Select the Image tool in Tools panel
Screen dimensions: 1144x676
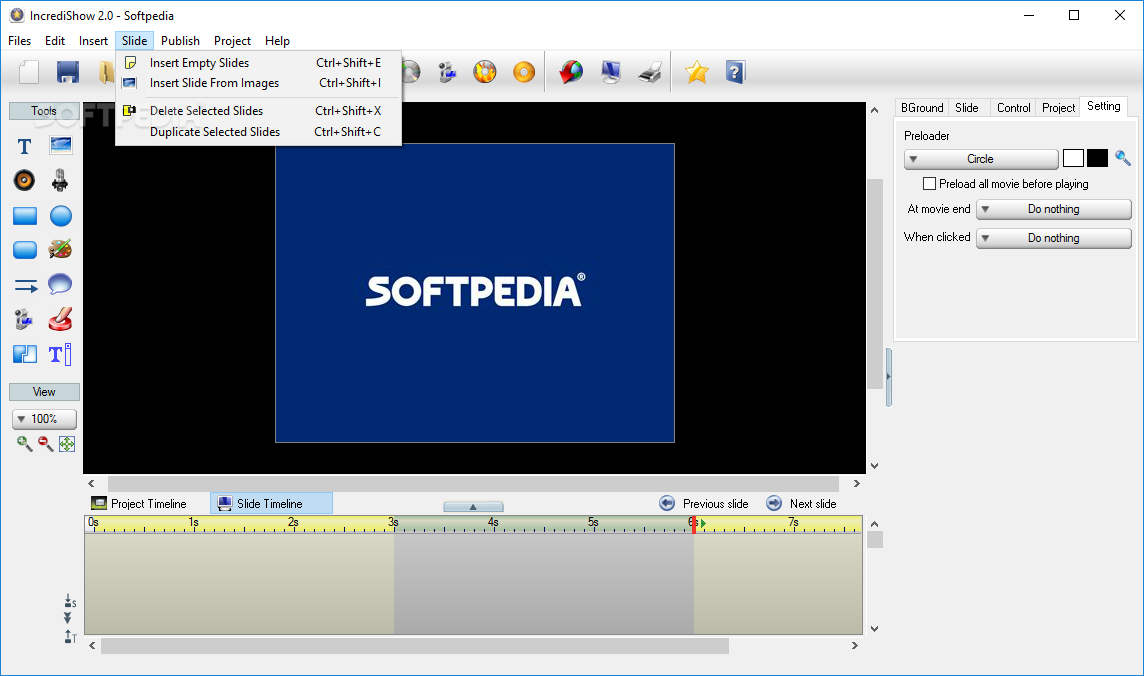click(x=61, y=146)
